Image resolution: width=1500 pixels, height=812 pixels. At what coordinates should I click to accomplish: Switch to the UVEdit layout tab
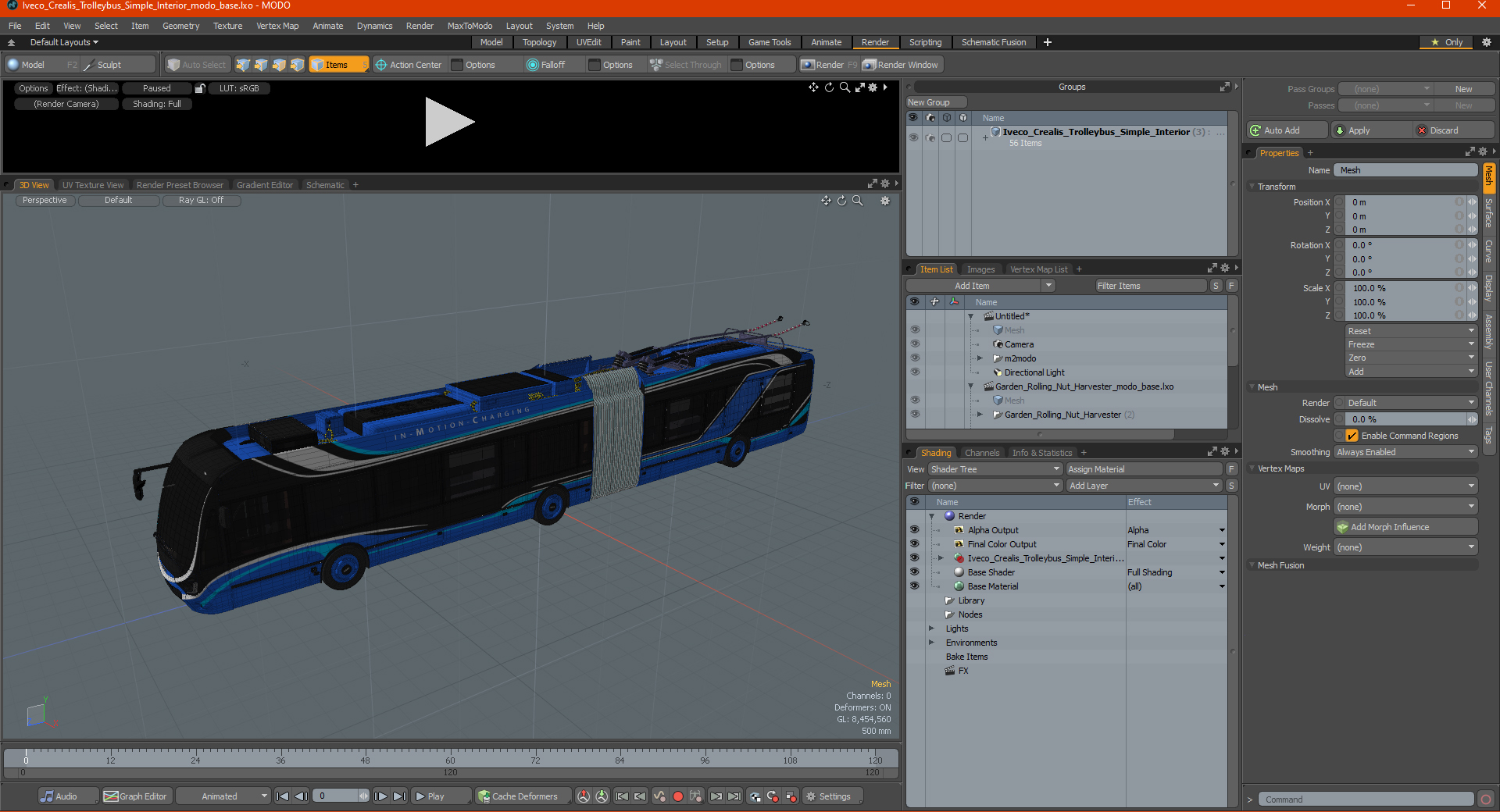588,42
